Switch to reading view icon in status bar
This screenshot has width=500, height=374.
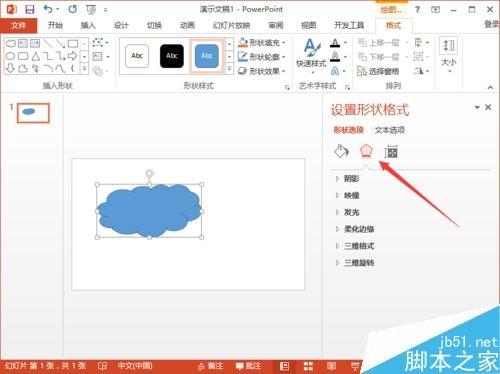[x=331, y=366]
